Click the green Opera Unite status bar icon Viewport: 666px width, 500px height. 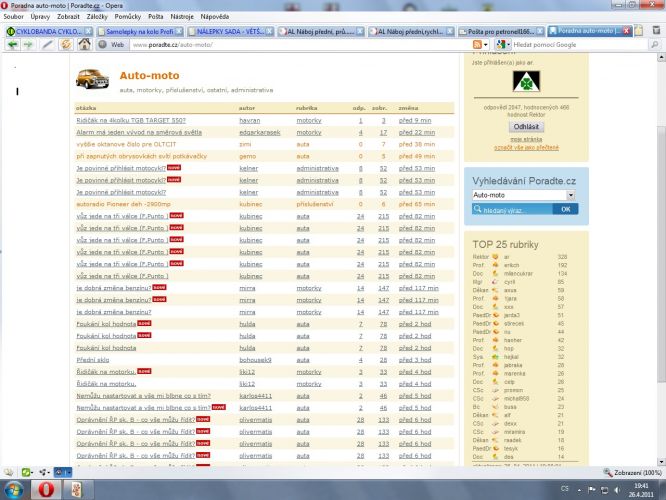click(x=26, y=472)
